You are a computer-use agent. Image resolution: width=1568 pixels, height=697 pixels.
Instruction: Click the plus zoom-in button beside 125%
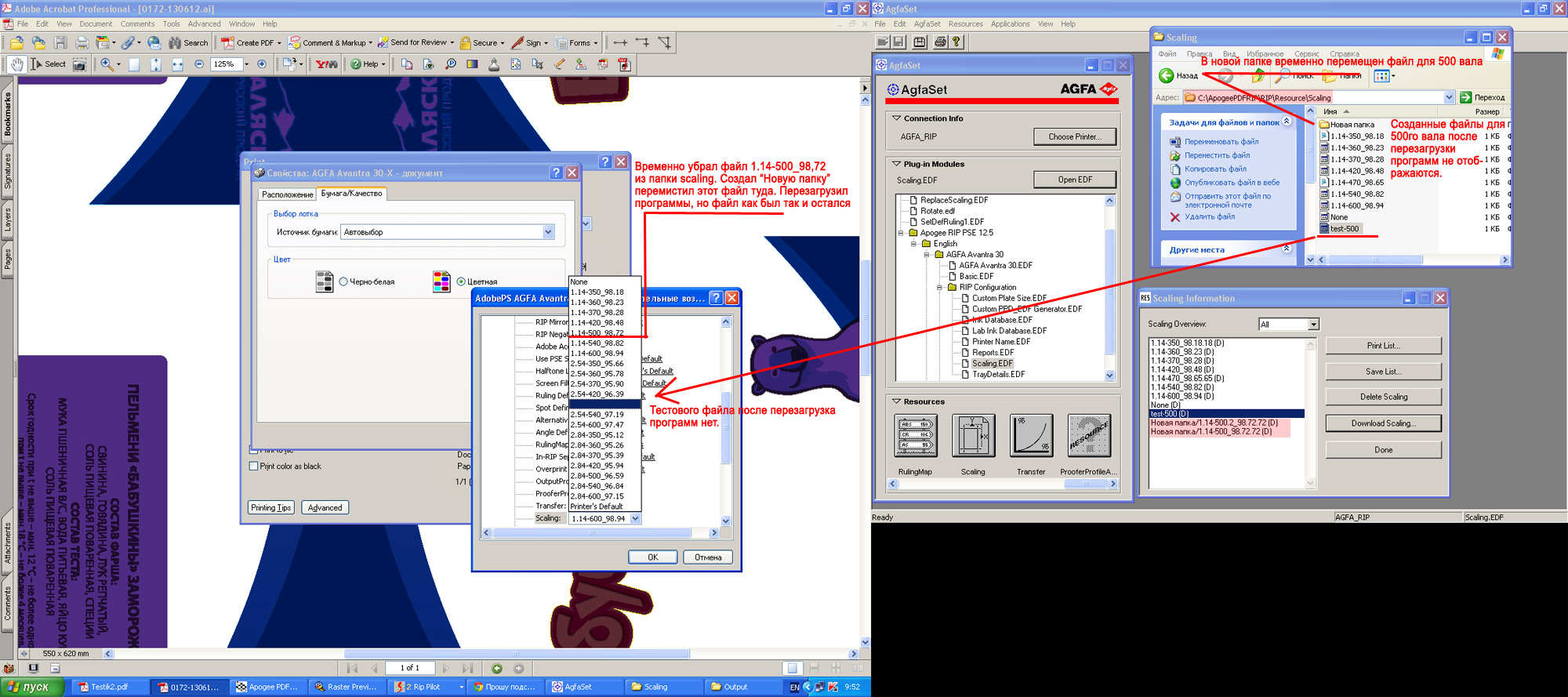pyautogui.click(x=262, y=64)
